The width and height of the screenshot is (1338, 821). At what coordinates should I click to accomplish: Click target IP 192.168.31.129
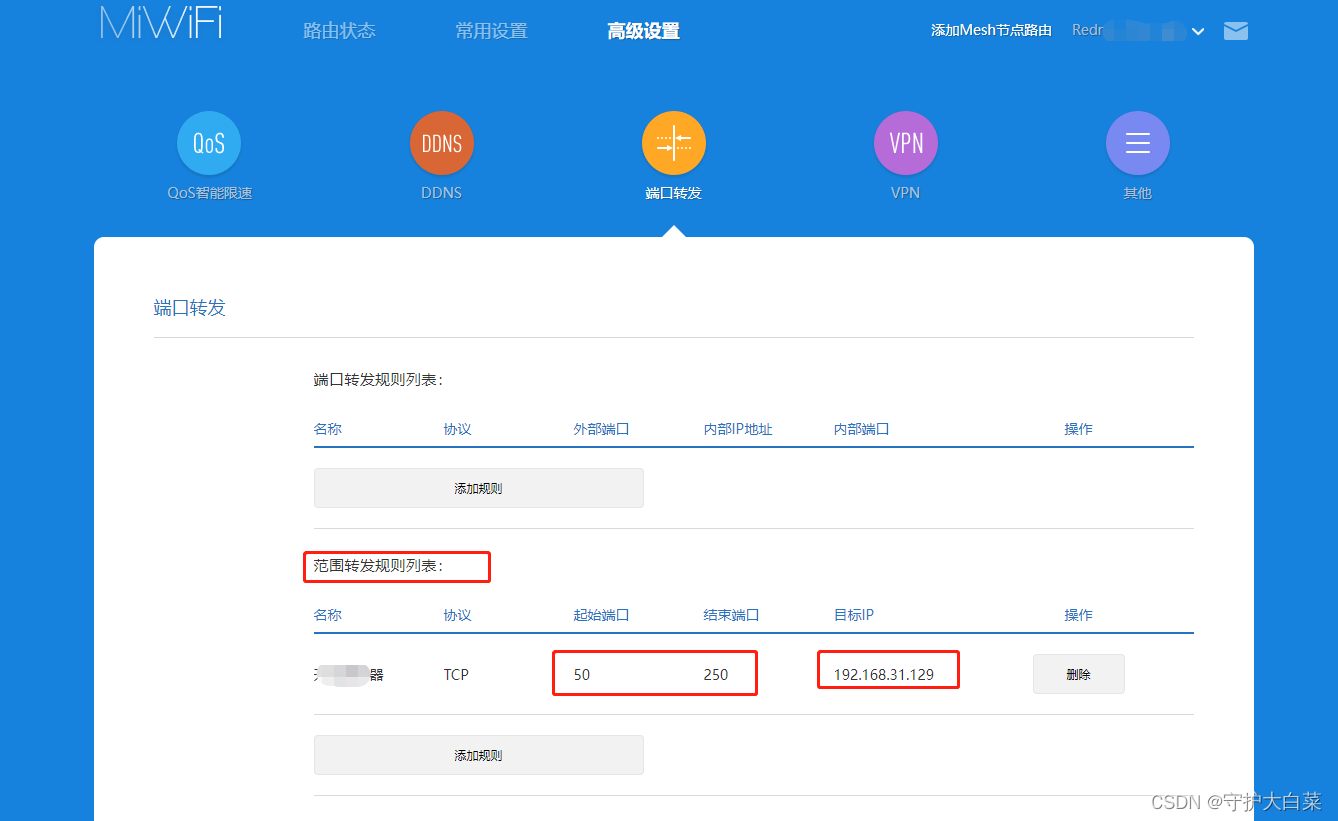pyautogui.click(x=884, y=675)
